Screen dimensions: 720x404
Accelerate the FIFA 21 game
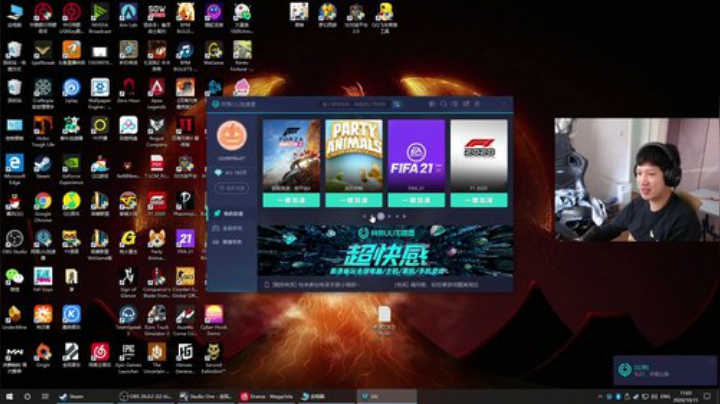point(416,200)
